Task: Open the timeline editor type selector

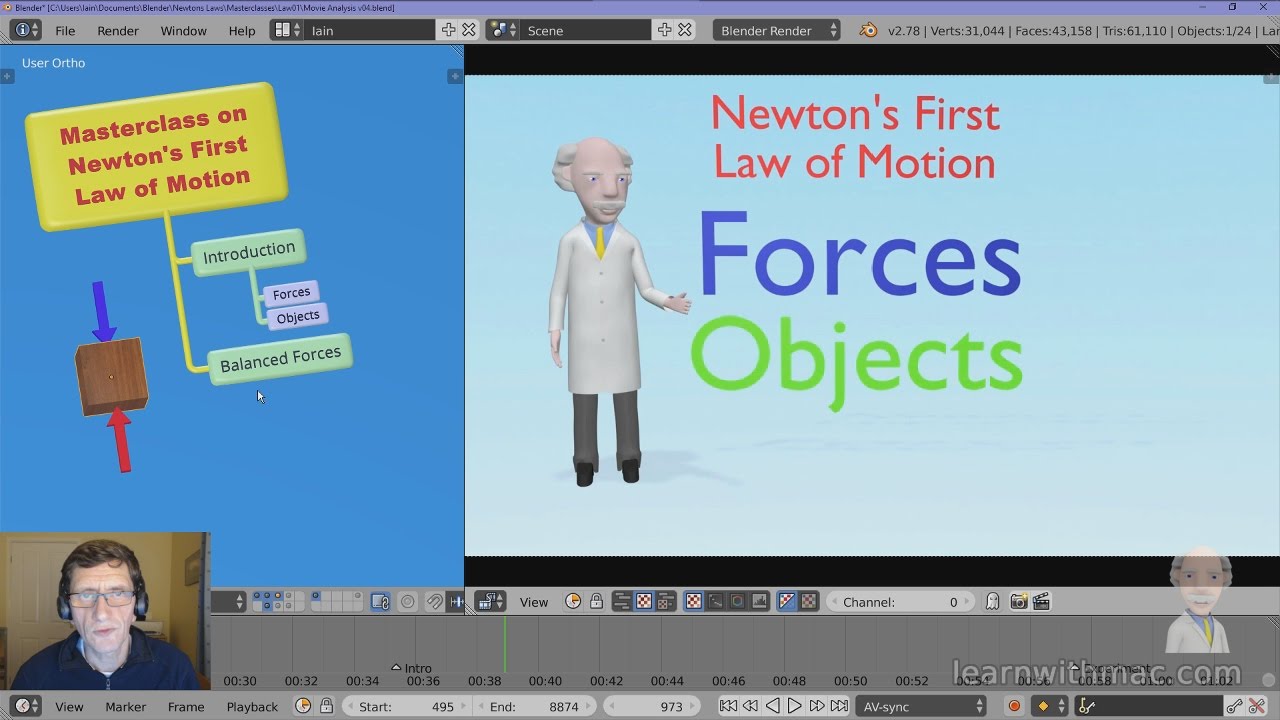Action: (26, 707)
